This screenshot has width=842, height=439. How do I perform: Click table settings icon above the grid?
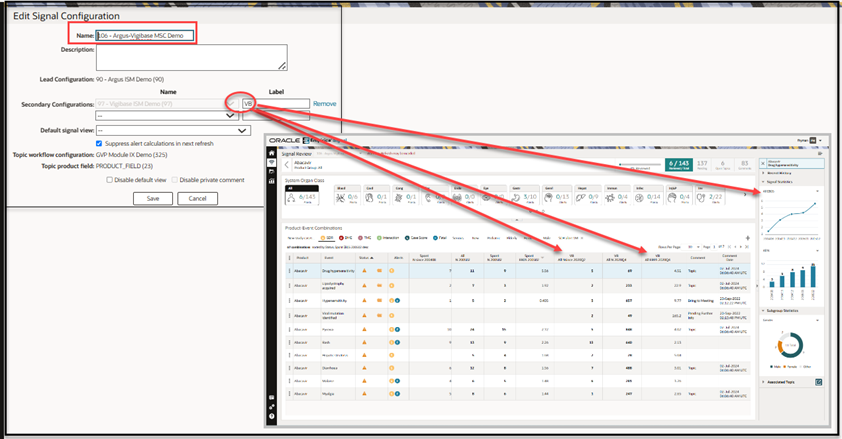[x=747, y=238]
